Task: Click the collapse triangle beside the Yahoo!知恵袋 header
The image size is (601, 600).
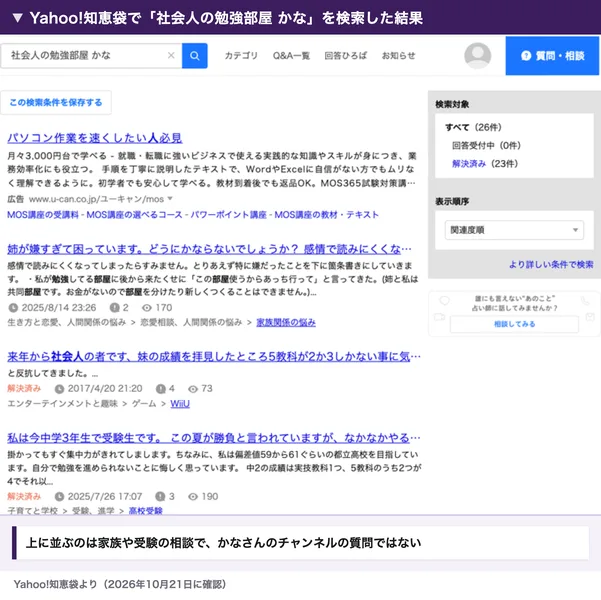Action: [x=18, y=18]
